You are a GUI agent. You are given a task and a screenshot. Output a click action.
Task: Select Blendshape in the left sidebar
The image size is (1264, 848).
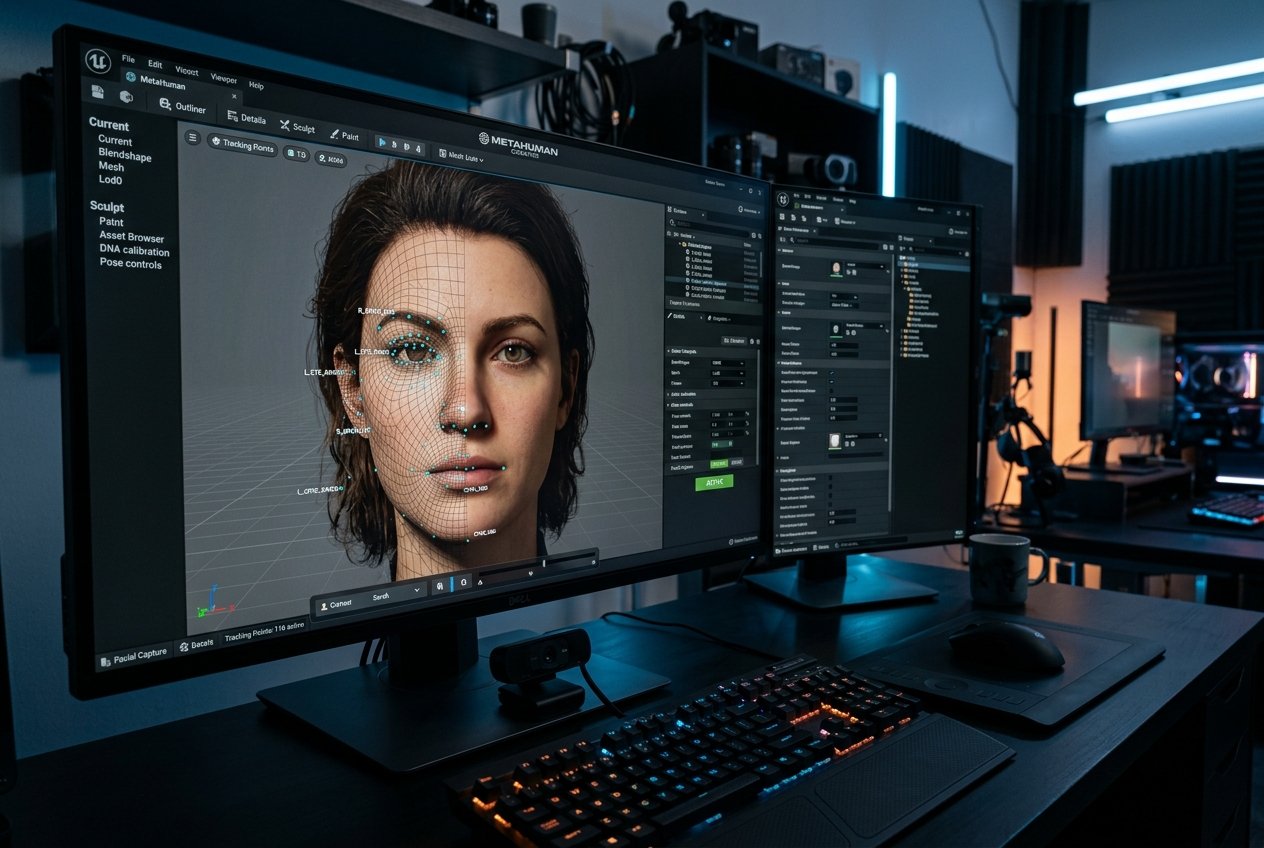click(x=125, y=155)
